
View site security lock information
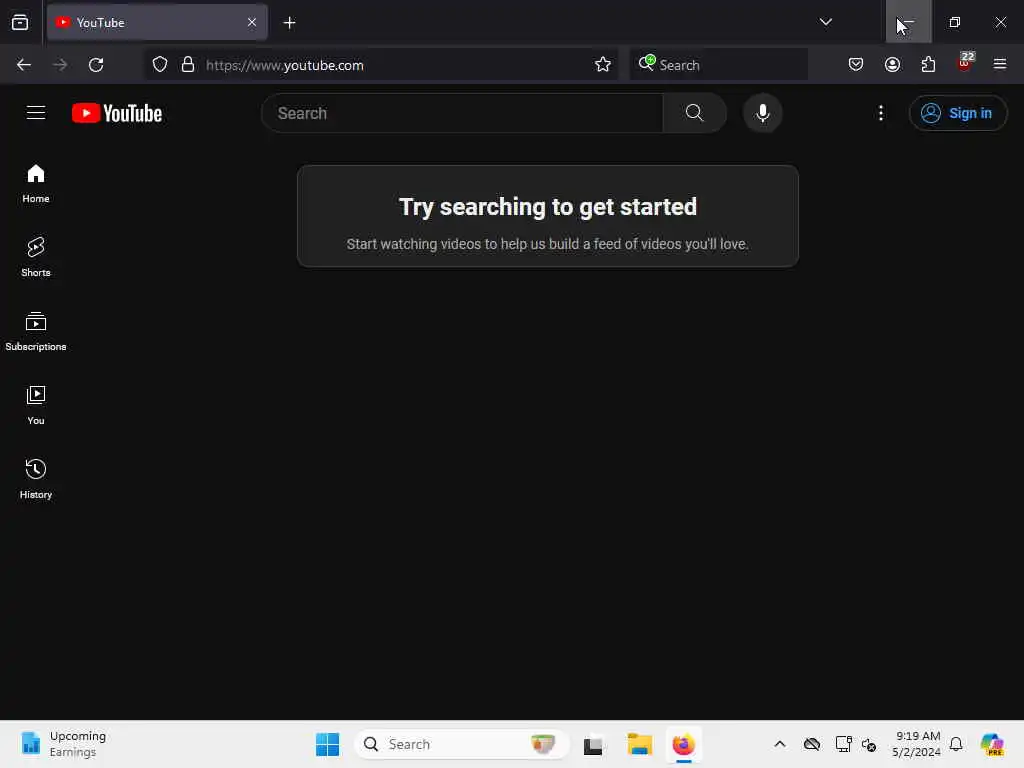tap(188, 65)
